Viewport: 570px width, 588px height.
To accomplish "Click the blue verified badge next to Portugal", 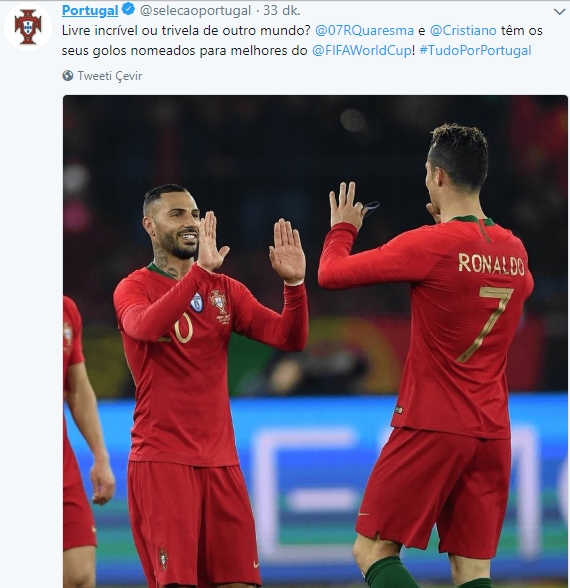I will coord(128,9).
